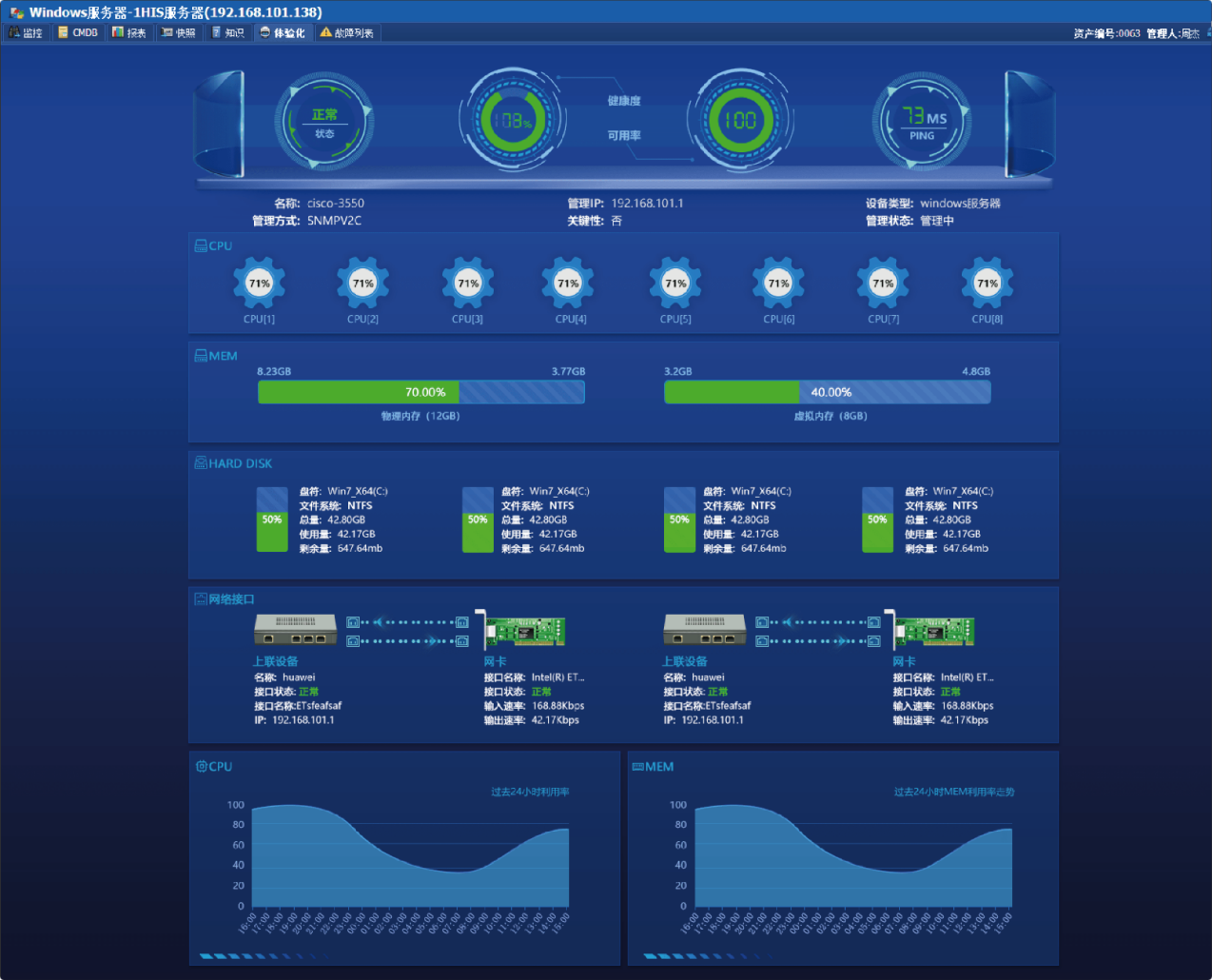Click the first huawei switch device image
The width and height of the screenshot is (1212, 980).
tap(296, 629)
